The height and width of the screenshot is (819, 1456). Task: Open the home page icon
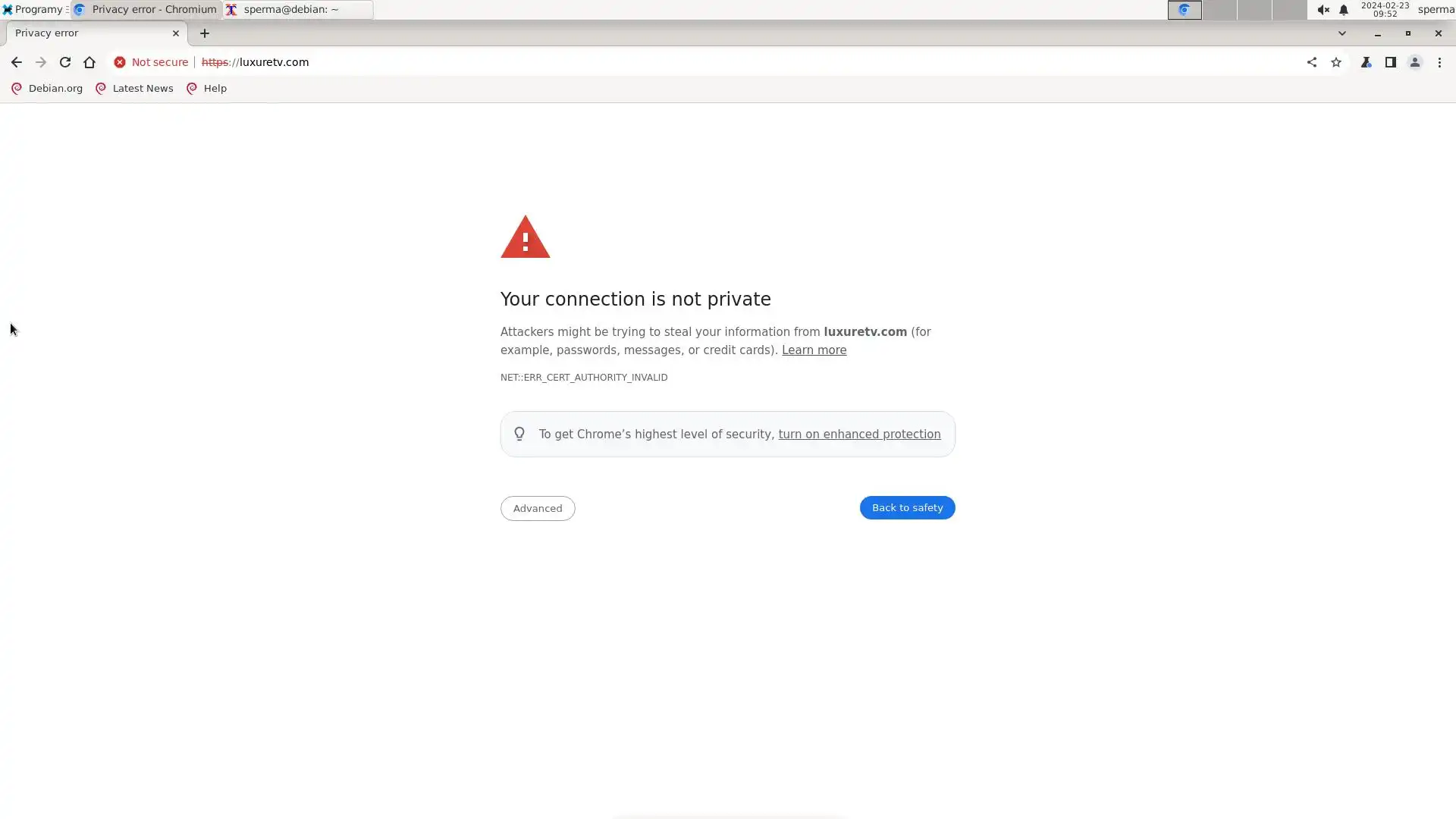click(x=89, y=62)
